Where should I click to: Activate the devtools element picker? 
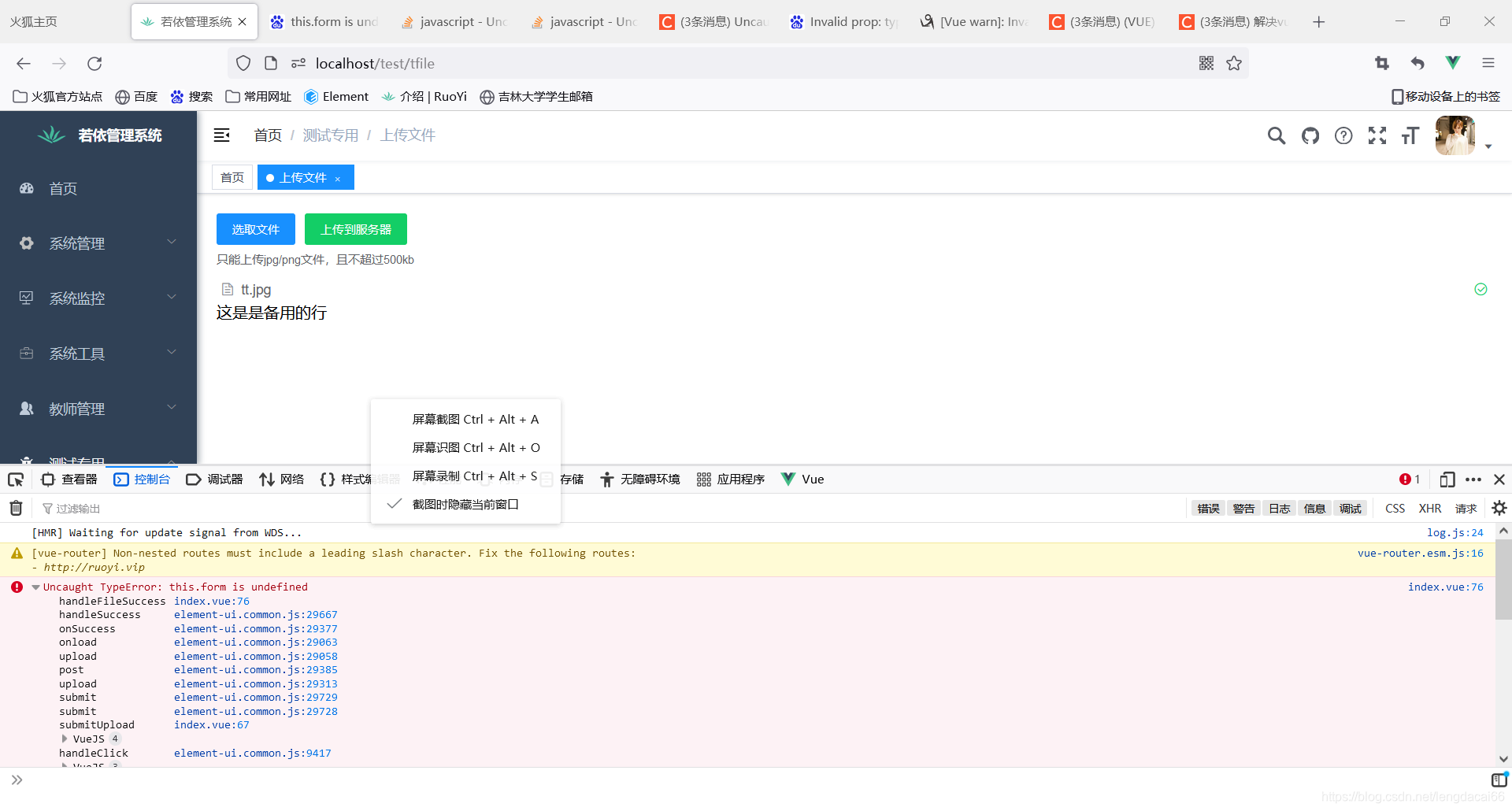click(16, 480)
